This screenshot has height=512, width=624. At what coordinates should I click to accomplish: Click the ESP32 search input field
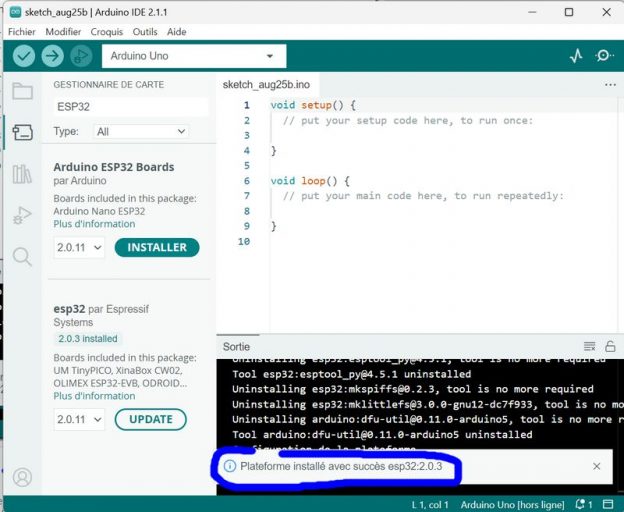[130, 106]
